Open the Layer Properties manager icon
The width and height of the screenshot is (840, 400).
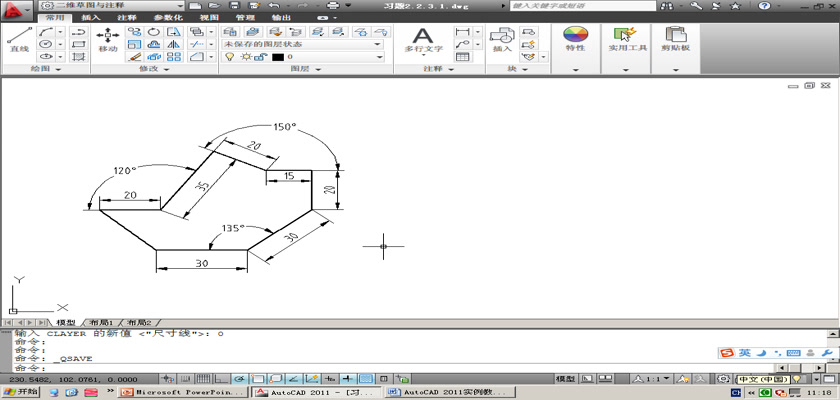tap(230, 32)
